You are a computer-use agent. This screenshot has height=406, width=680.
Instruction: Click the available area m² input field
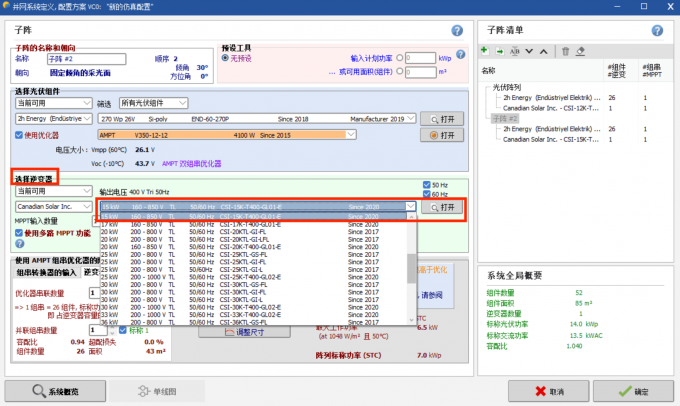tap(420, 72)
